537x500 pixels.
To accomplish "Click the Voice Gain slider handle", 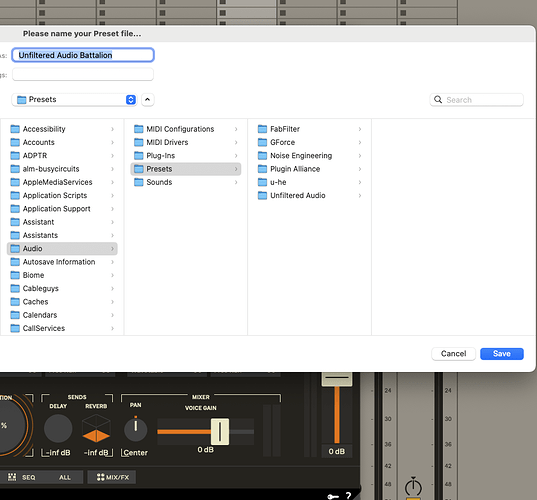I will point(220,432).
